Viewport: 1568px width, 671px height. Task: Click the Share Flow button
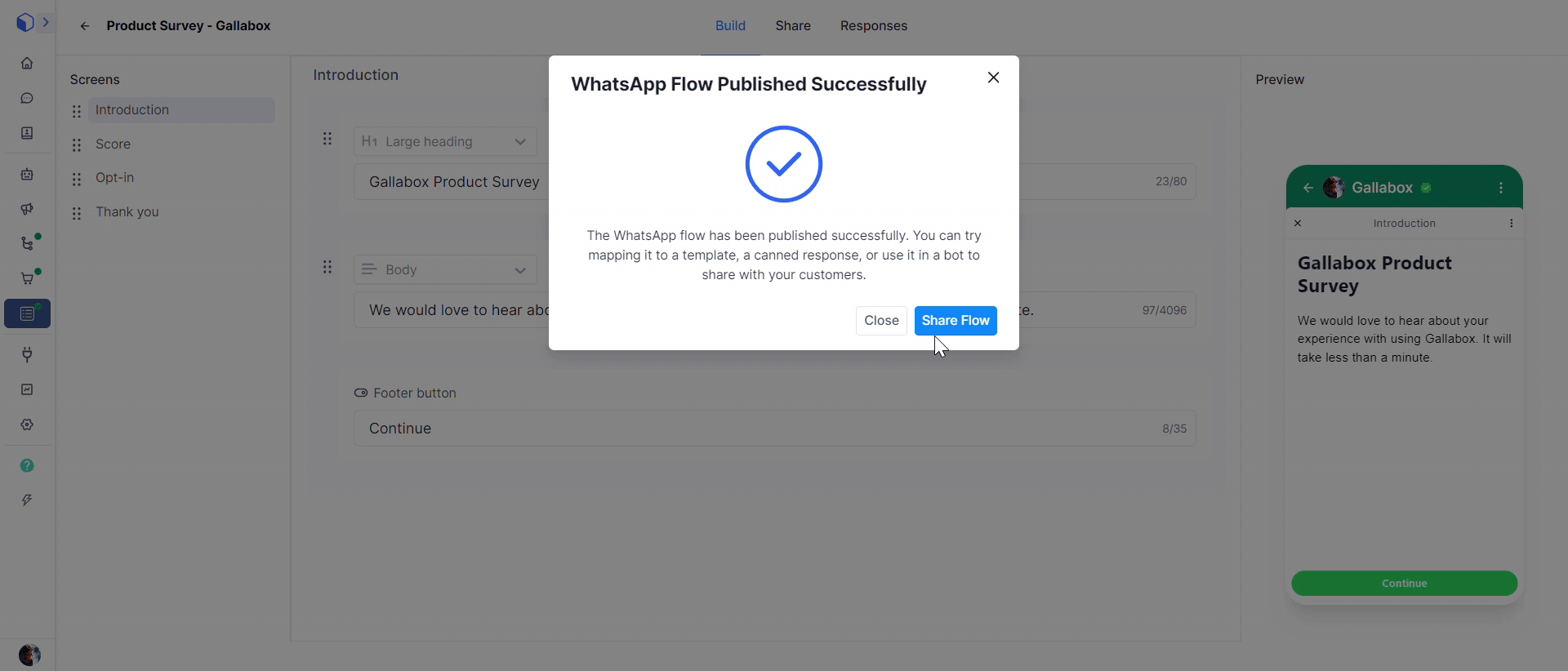pyautogui.click(x=955, y=321)
